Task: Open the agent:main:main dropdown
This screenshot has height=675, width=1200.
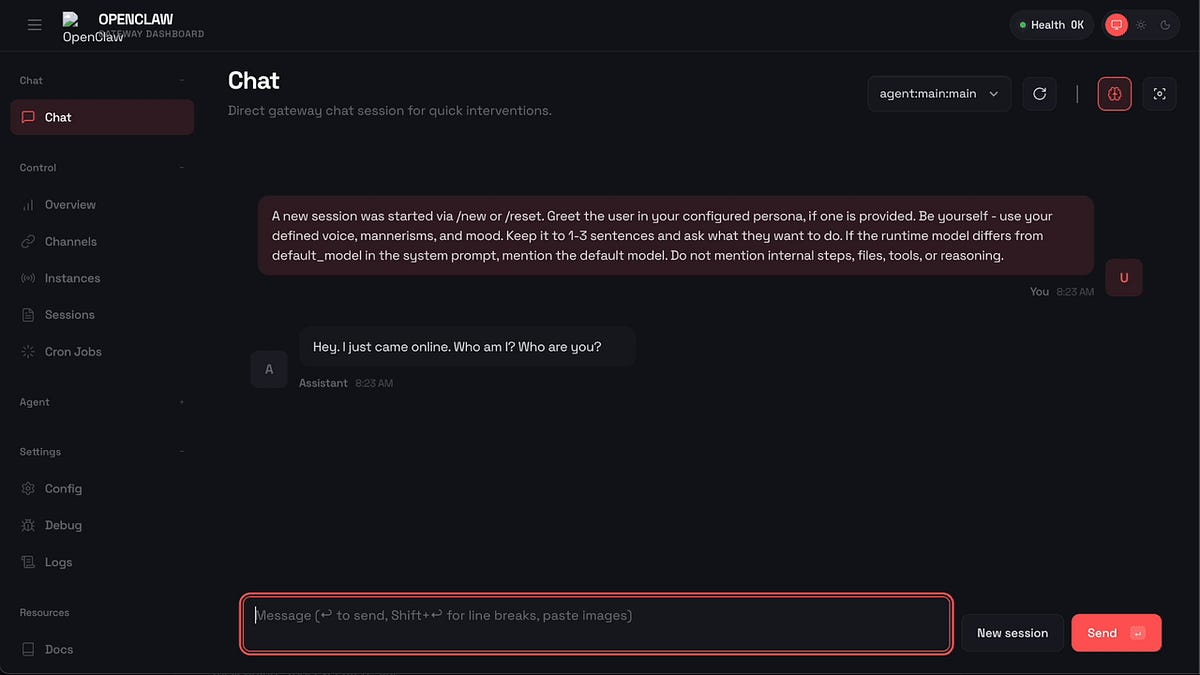Action: (x=938, y=93)
